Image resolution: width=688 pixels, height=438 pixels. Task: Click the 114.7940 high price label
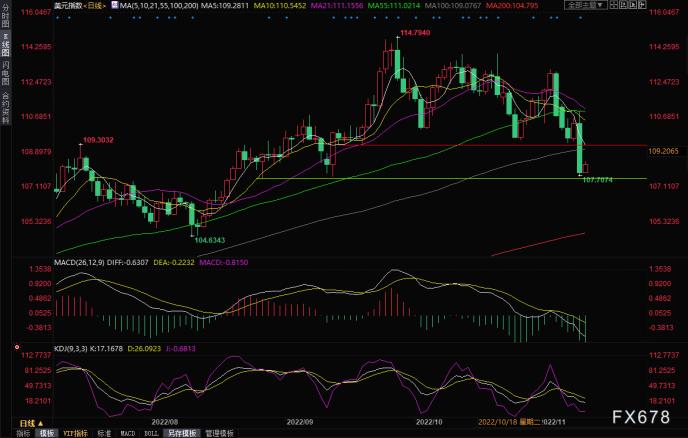(x=415, y=32)
